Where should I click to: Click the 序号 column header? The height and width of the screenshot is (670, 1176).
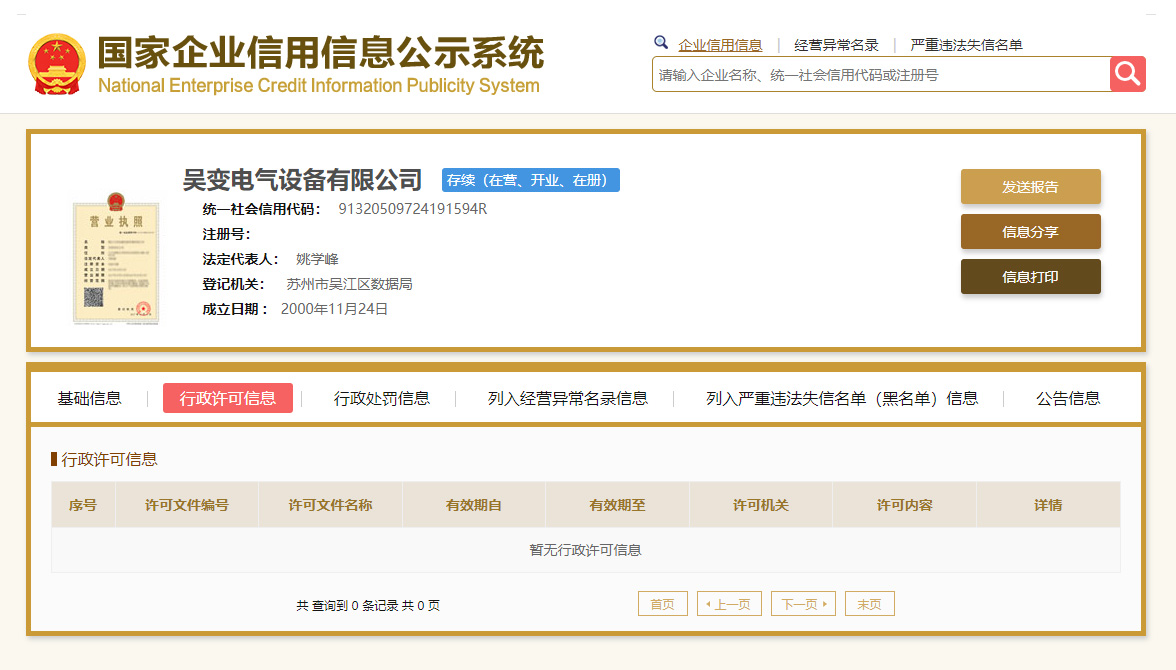(83, 505)
